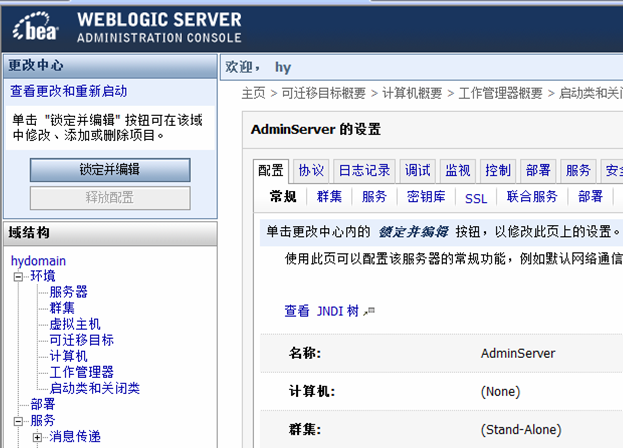
Task: Click the BEA logo in header
Action: pyautogui.click(x=35, y=27)
